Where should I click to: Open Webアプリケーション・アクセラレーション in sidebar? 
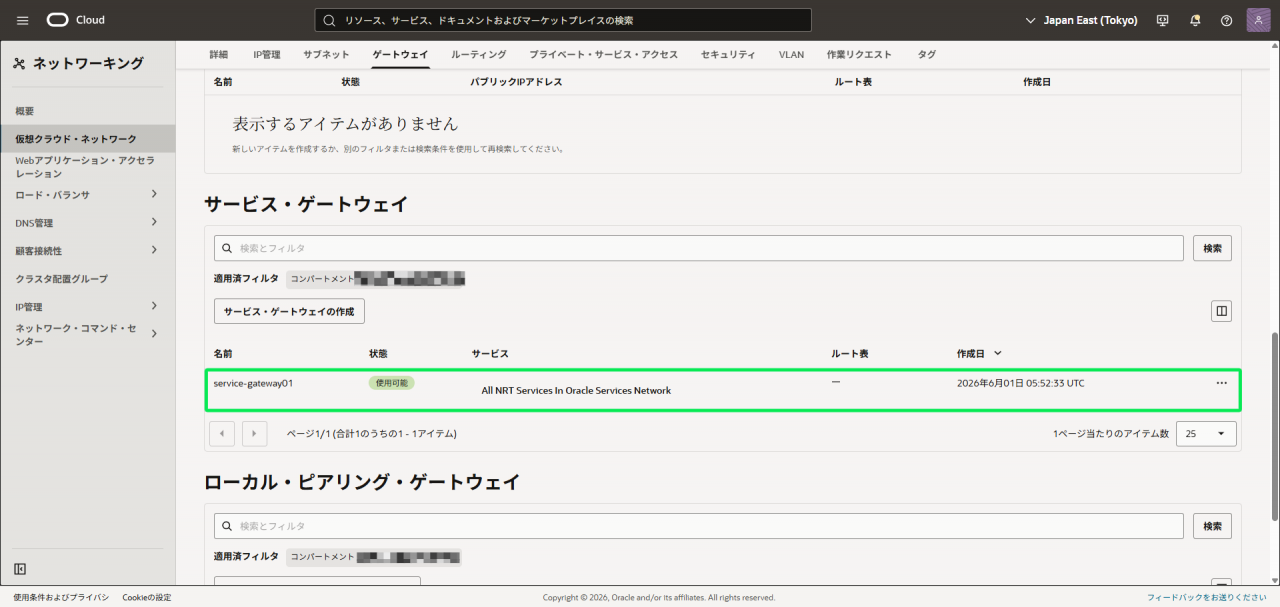click(x=85, y=166)
